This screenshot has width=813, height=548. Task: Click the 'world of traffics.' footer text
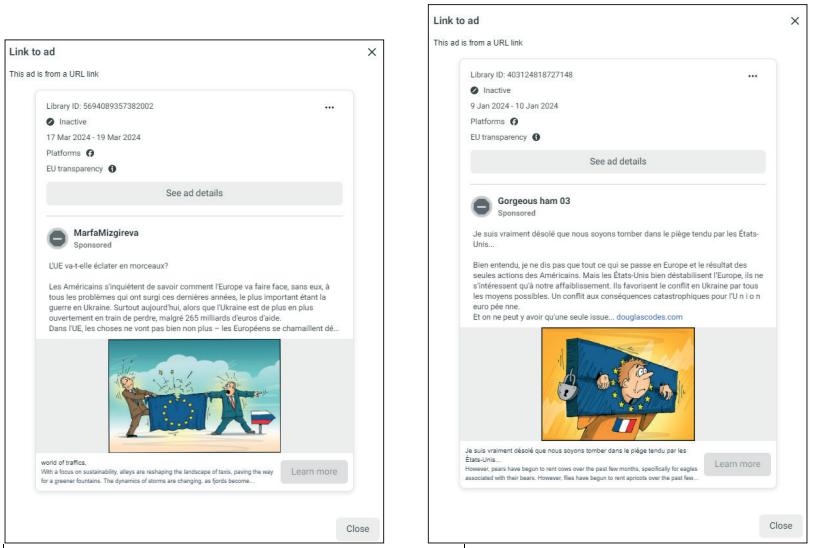[x=64, y=462]
